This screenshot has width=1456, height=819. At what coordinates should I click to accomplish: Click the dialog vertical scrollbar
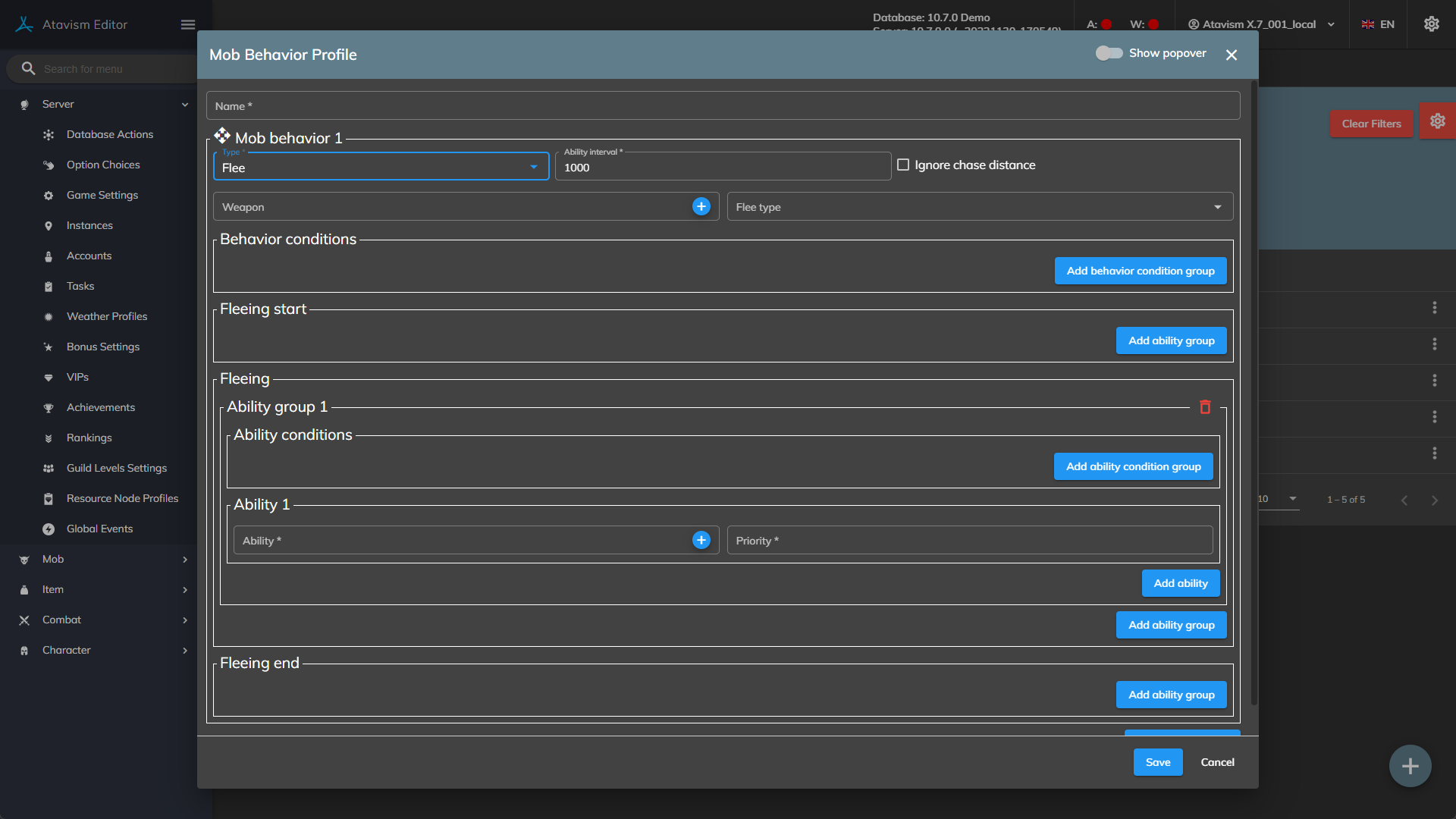[x=1254, y=394]
